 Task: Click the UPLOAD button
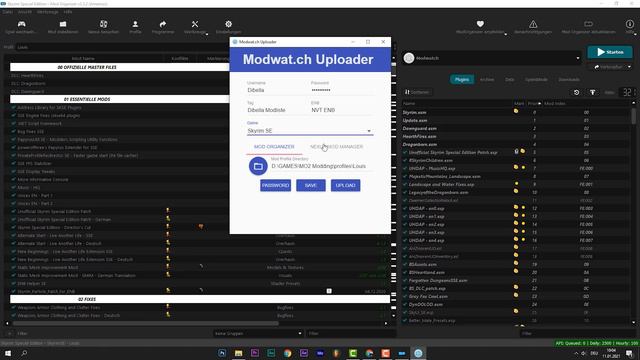click(345, 186)
